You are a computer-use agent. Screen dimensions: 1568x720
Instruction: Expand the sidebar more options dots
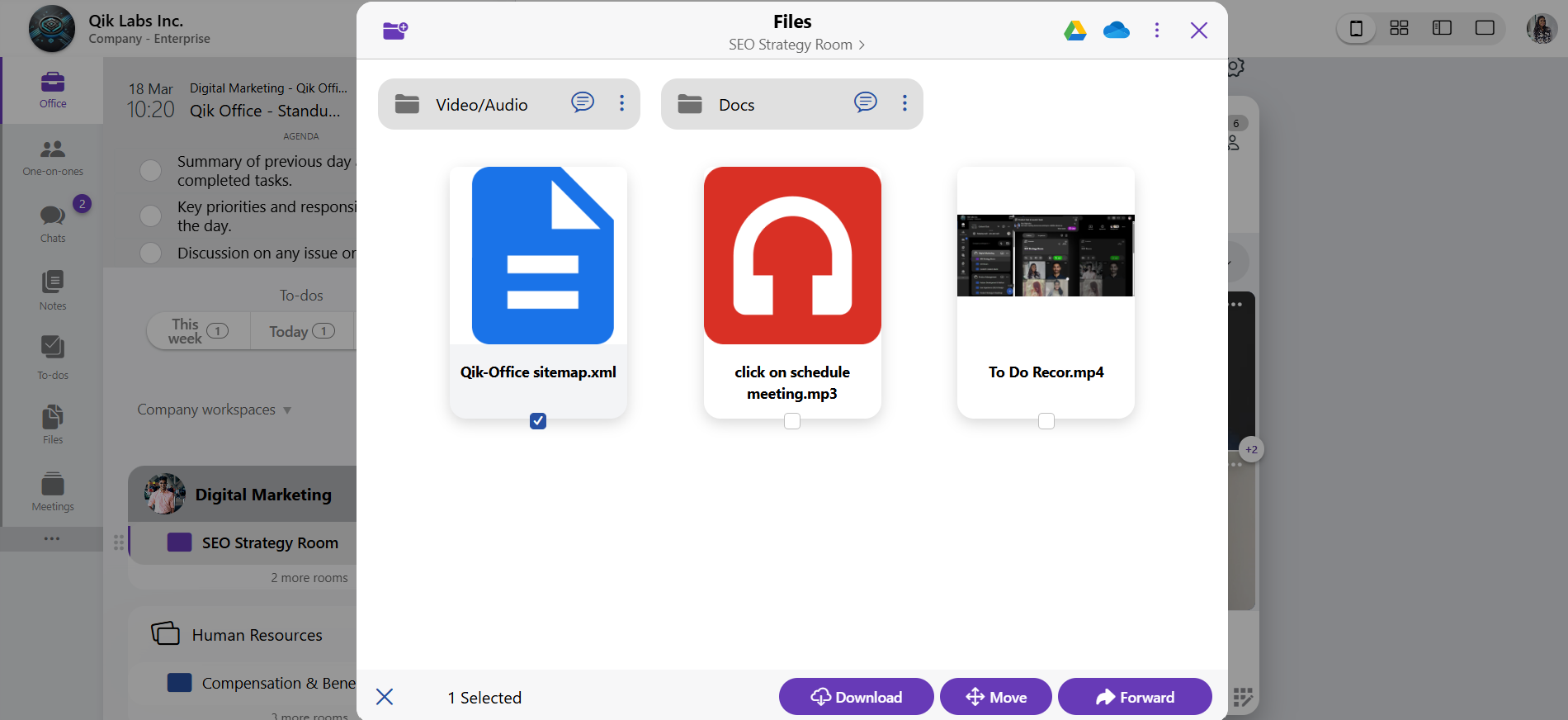(52, 538)
